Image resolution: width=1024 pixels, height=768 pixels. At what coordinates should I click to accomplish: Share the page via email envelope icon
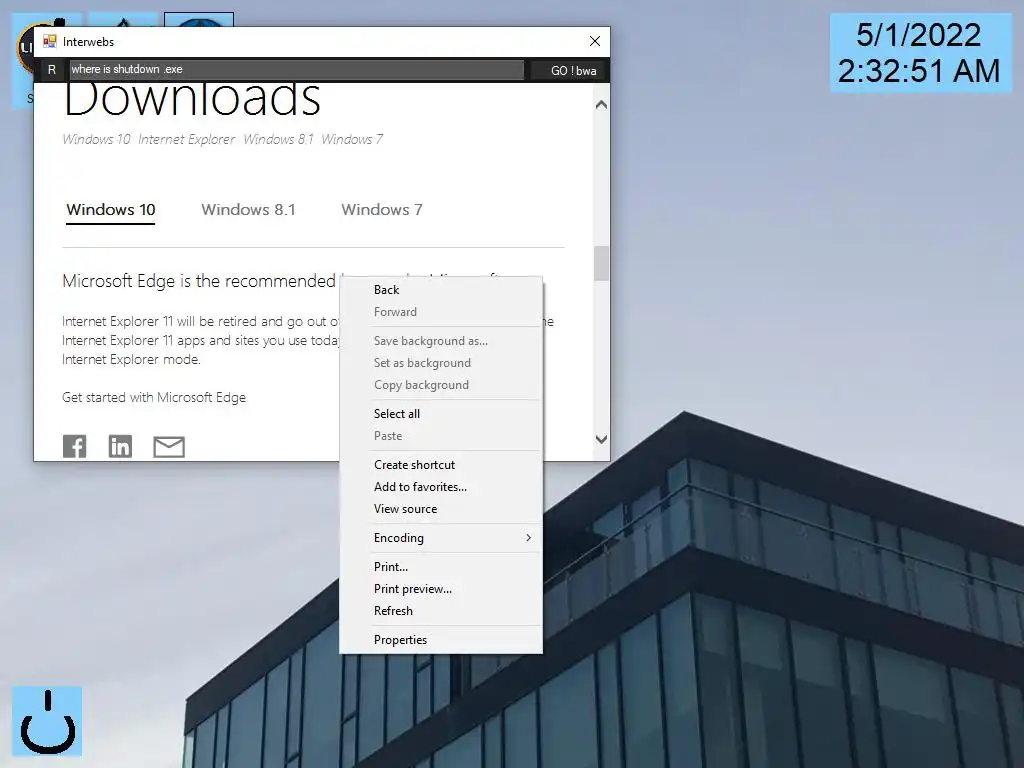(169, 447)
